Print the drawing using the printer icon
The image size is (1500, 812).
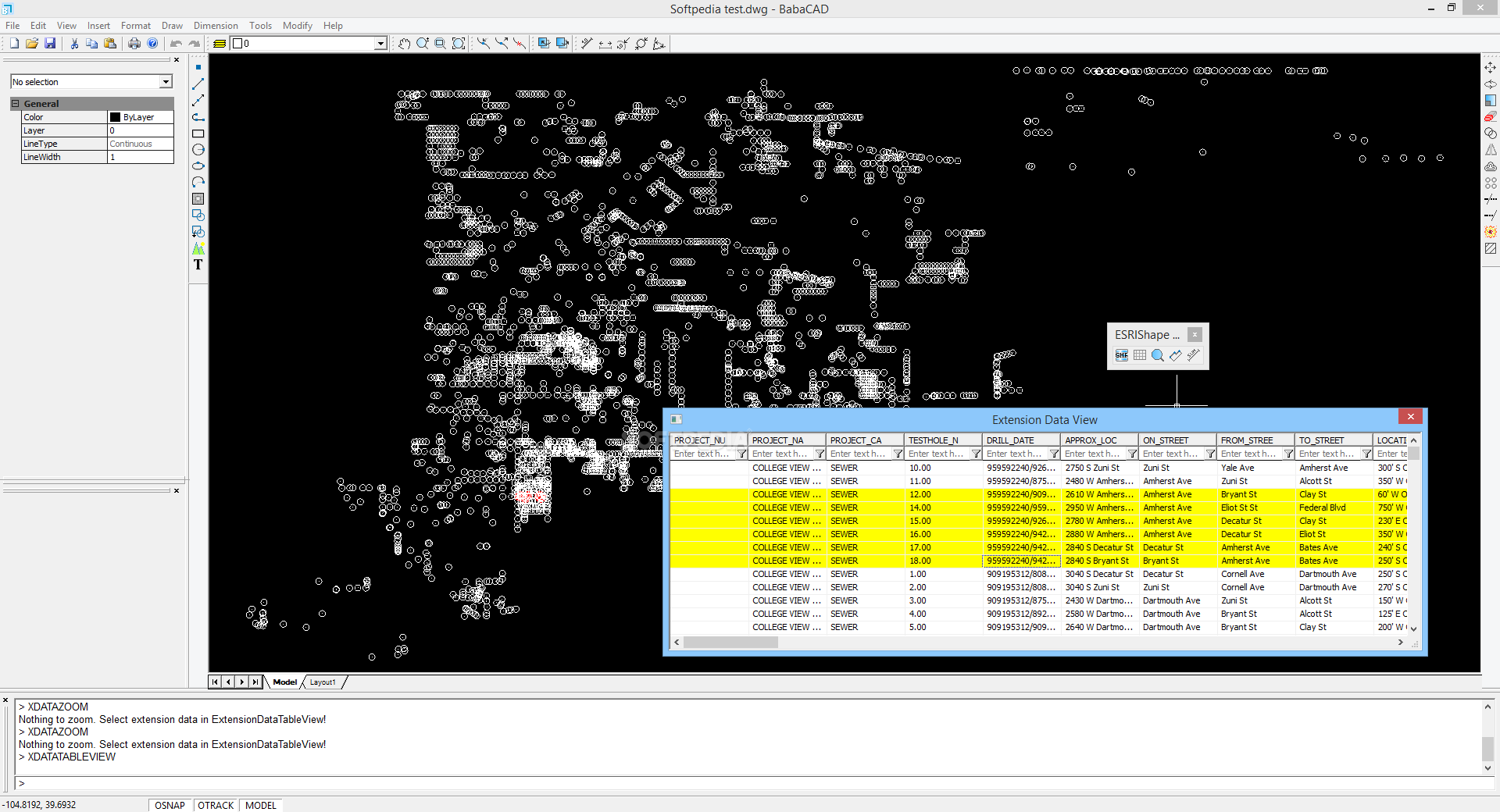tap(134, 44)
